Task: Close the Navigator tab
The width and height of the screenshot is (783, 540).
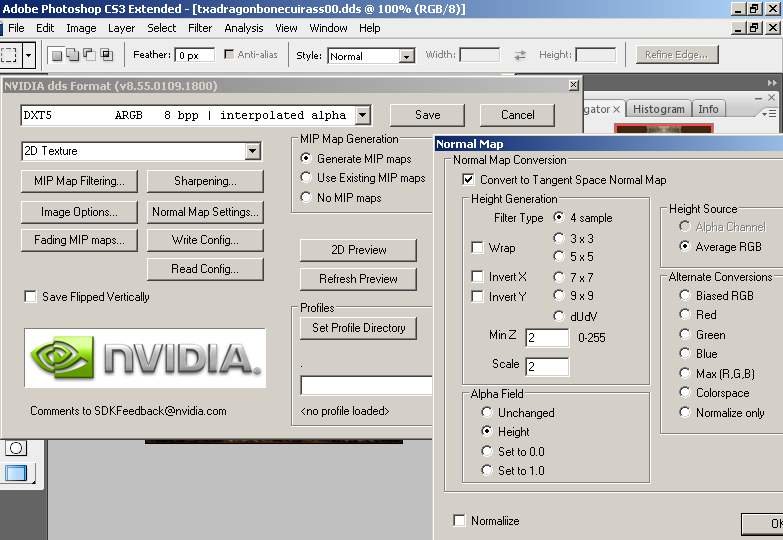Action: 617,109
